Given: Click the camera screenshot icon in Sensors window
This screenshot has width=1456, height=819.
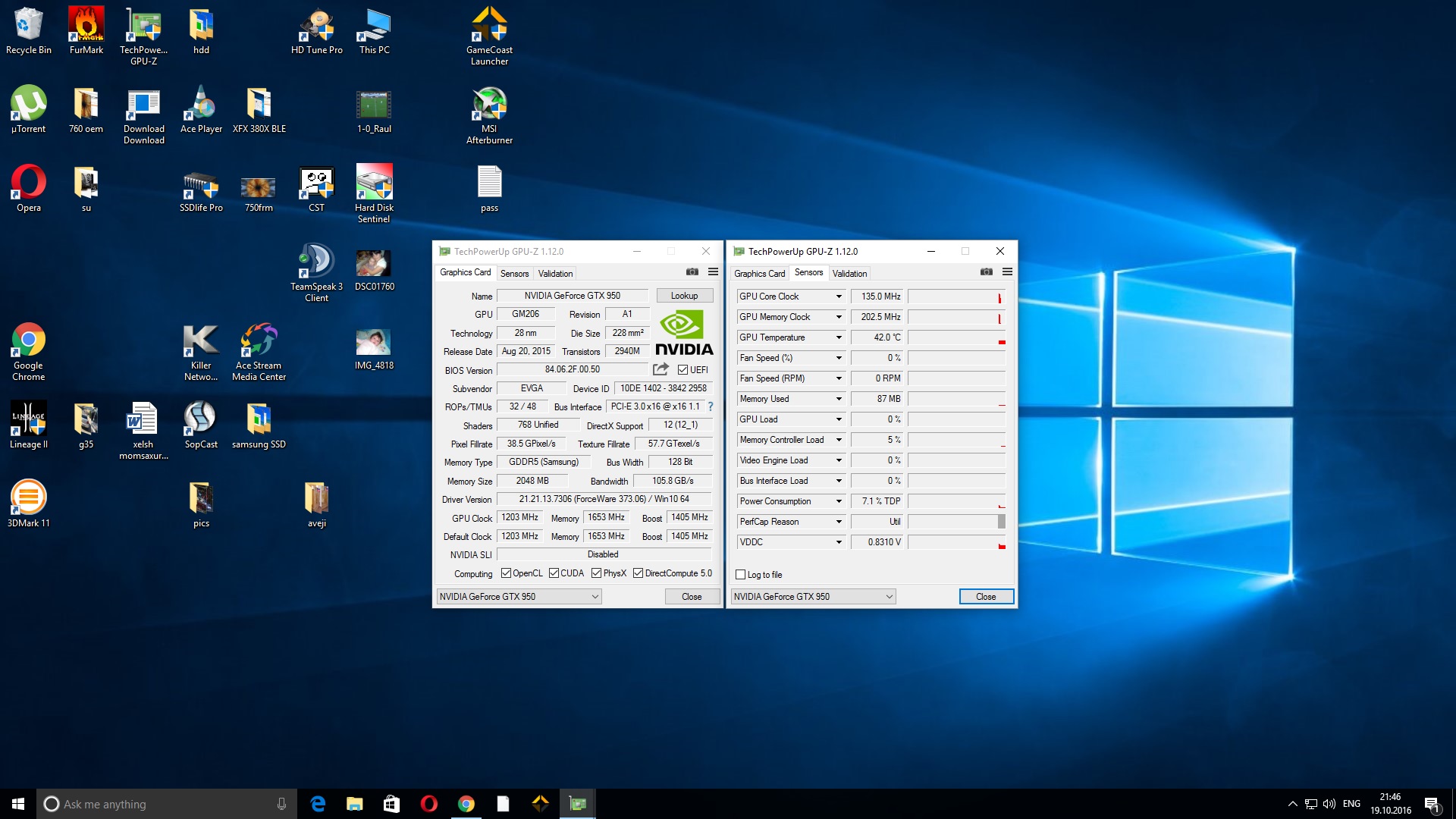Looking at the screenshot, I should click(986, 271).
